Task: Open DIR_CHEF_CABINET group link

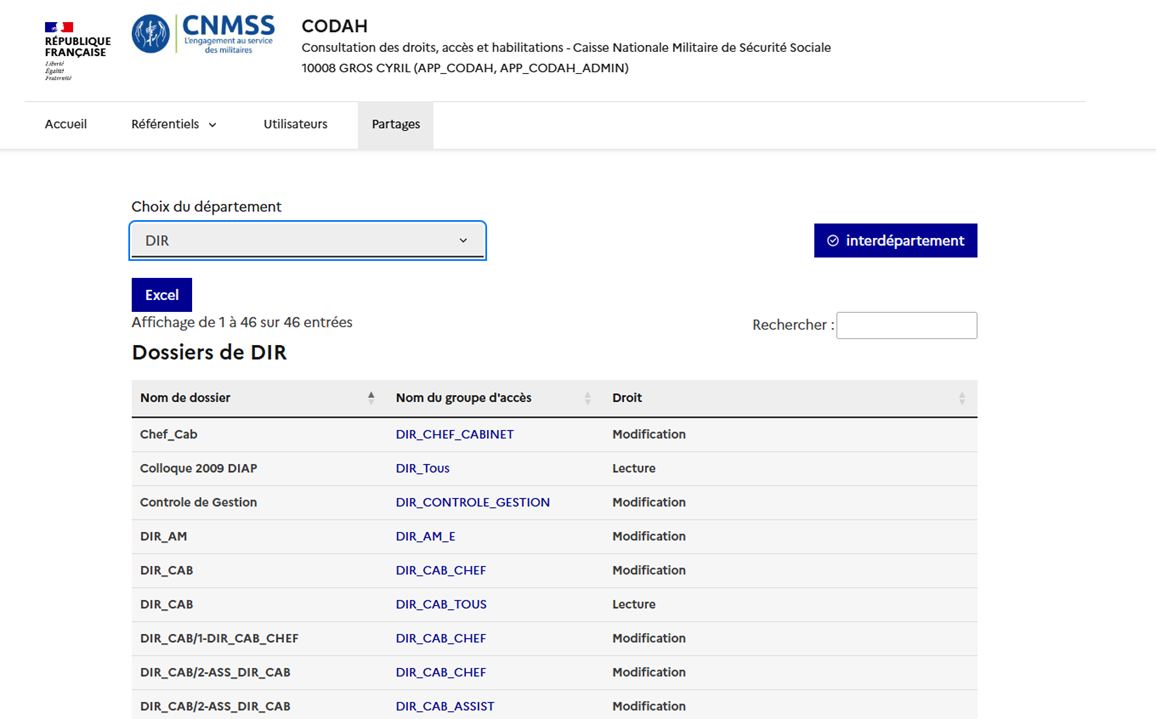Action: click(455, 434)
